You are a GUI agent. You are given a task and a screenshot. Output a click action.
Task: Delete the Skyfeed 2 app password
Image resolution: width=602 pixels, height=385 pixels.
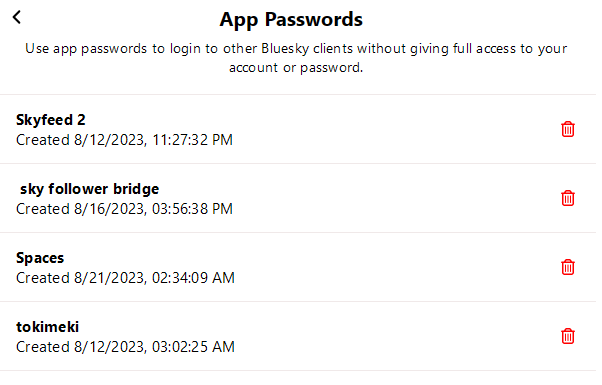568,129
